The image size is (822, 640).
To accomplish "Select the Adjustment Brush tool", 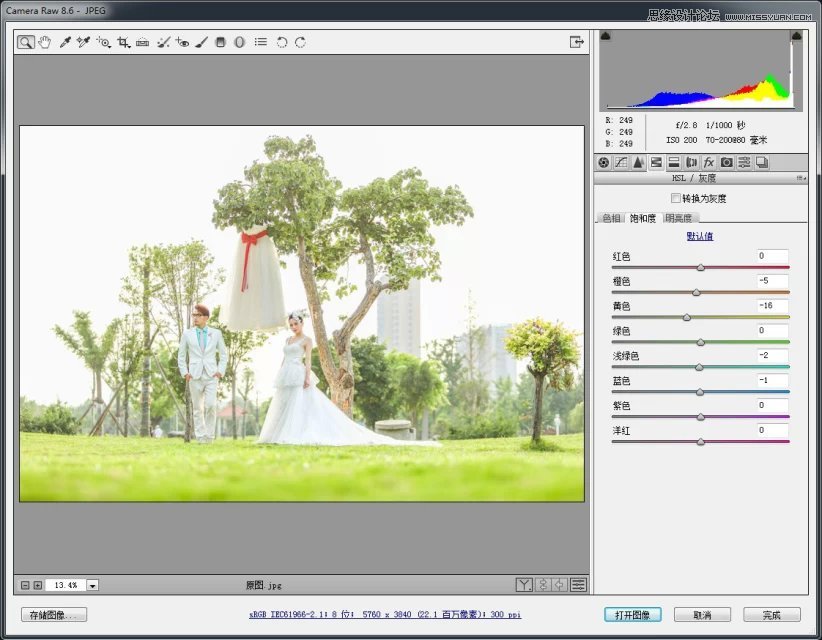I will pos(202,42).
